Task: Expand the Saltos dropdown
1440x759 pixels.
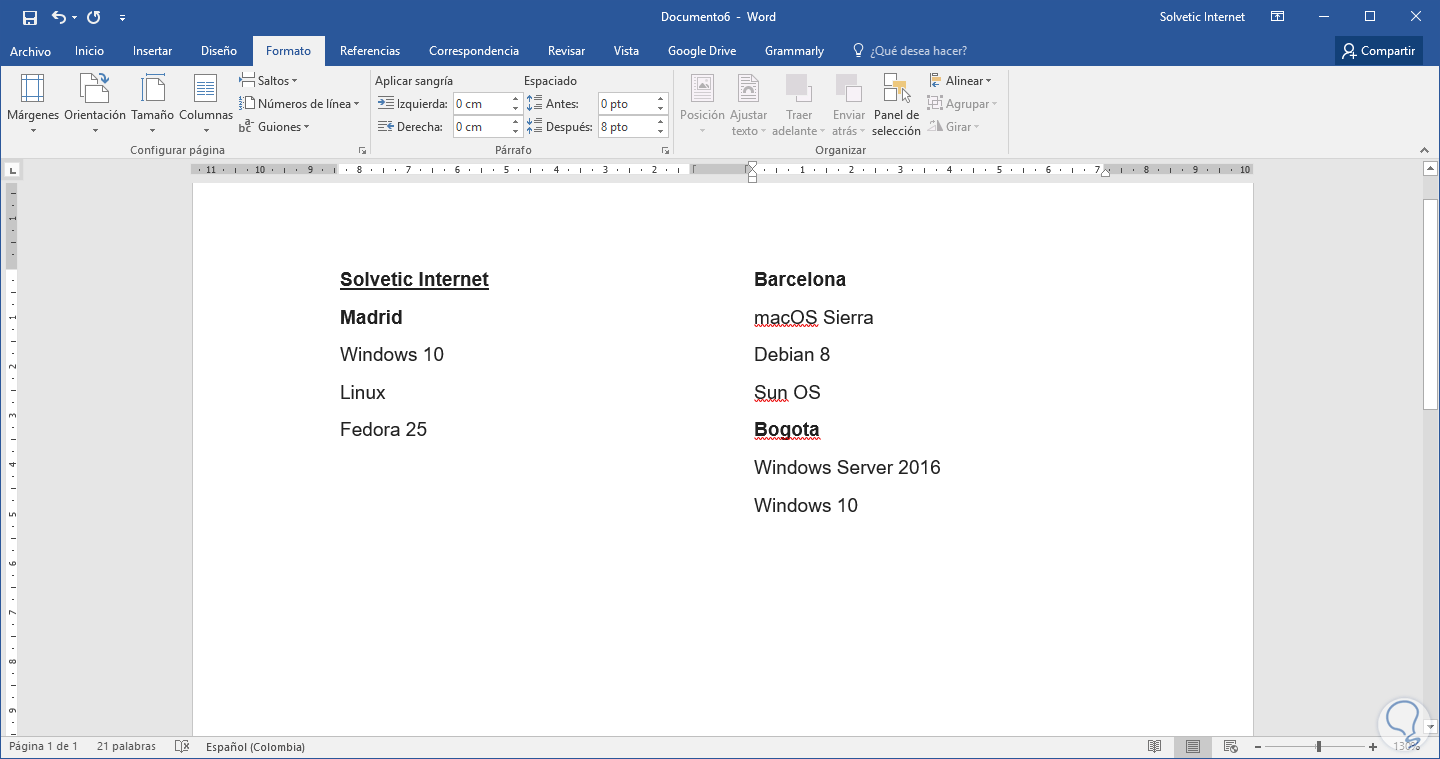Action: click(268, 81)
